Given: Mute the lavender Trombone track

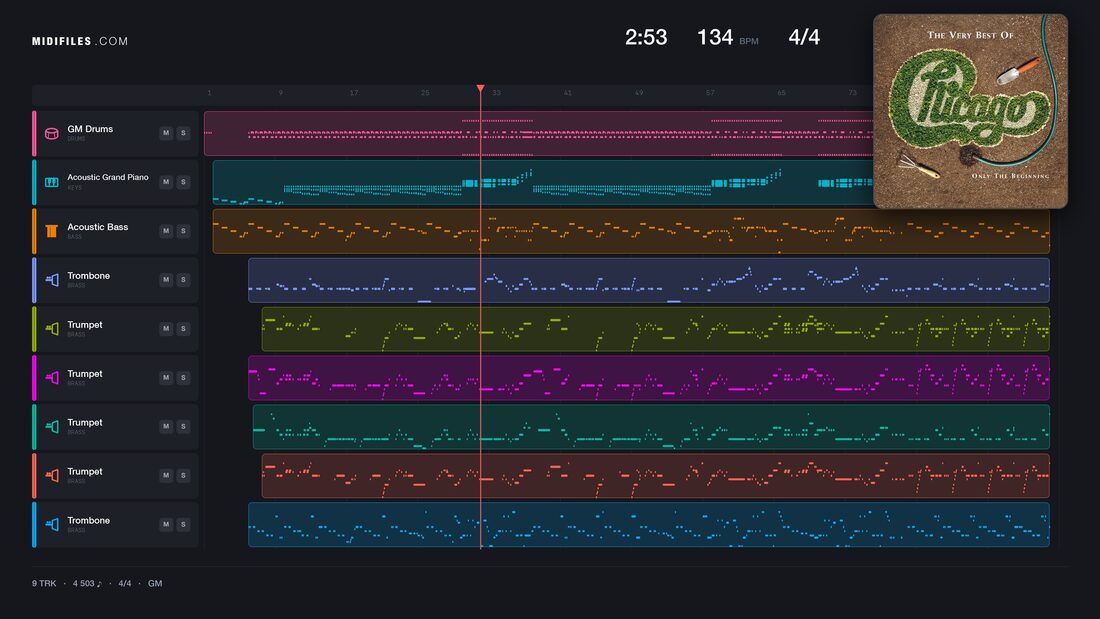Looking at the screenshot, I should (x=166, y=280).
